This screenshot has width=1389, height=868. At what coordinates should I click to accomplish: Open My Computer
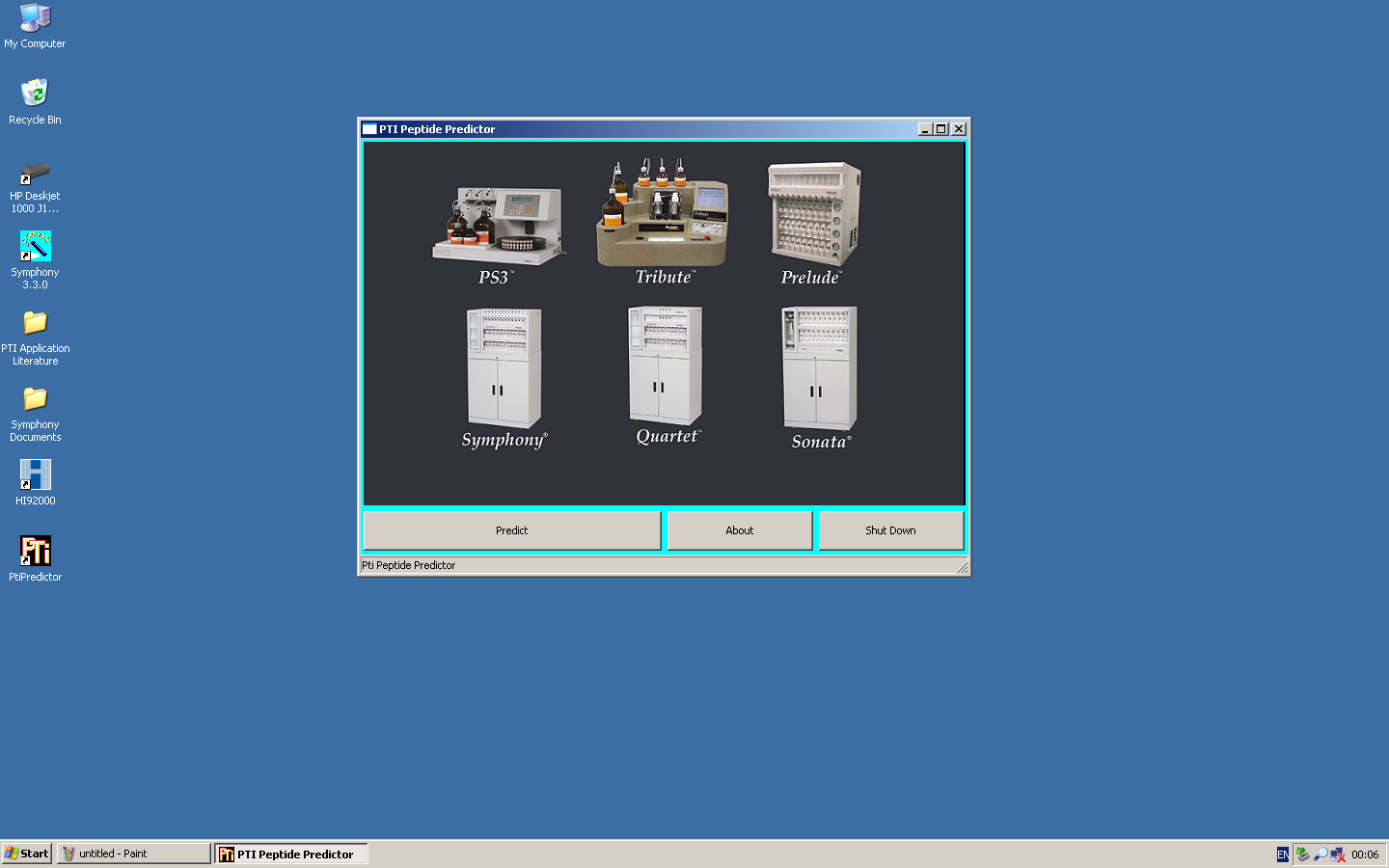35,16
